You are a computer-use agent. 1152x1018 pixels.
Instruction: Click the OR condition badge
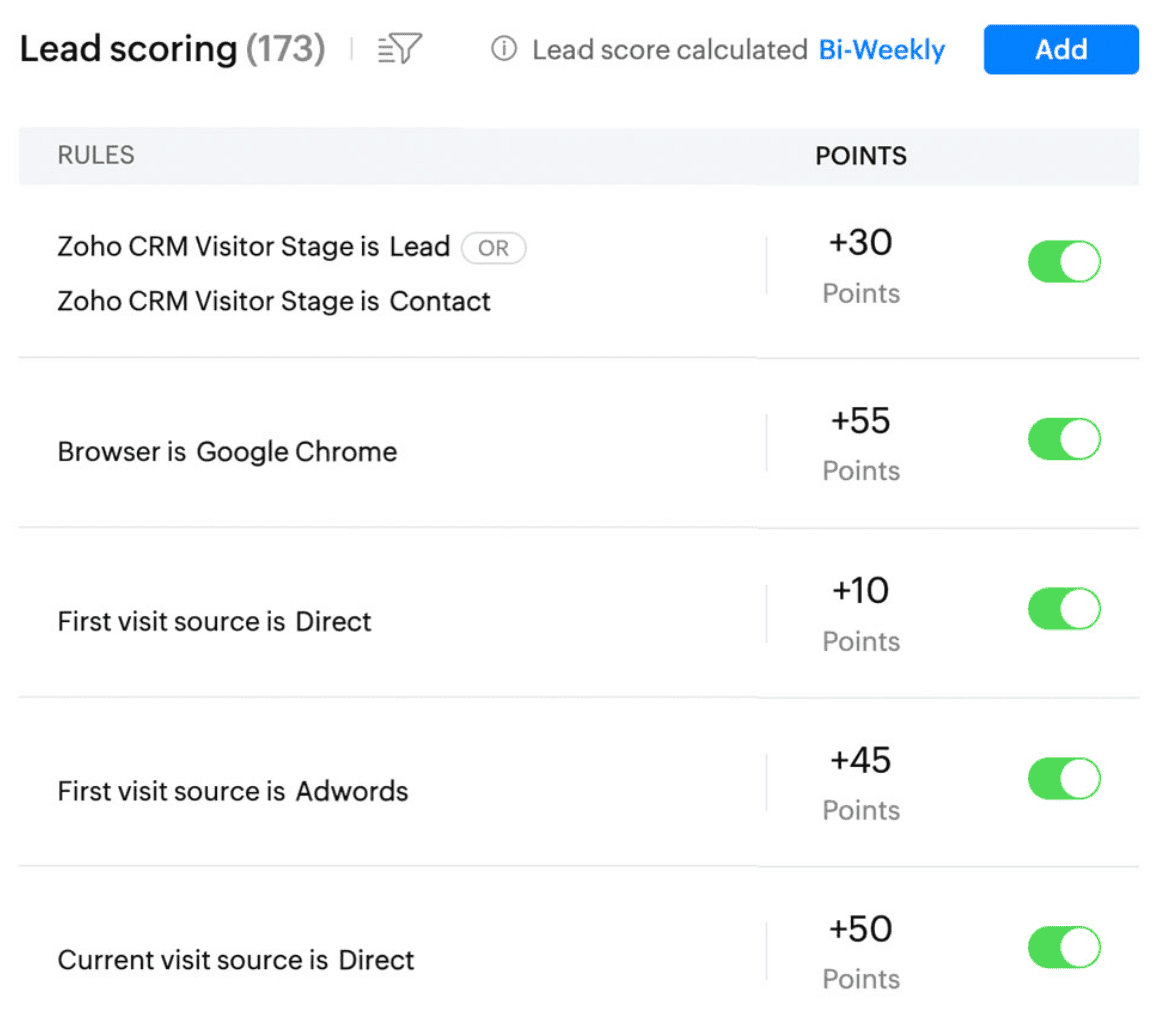493,248
